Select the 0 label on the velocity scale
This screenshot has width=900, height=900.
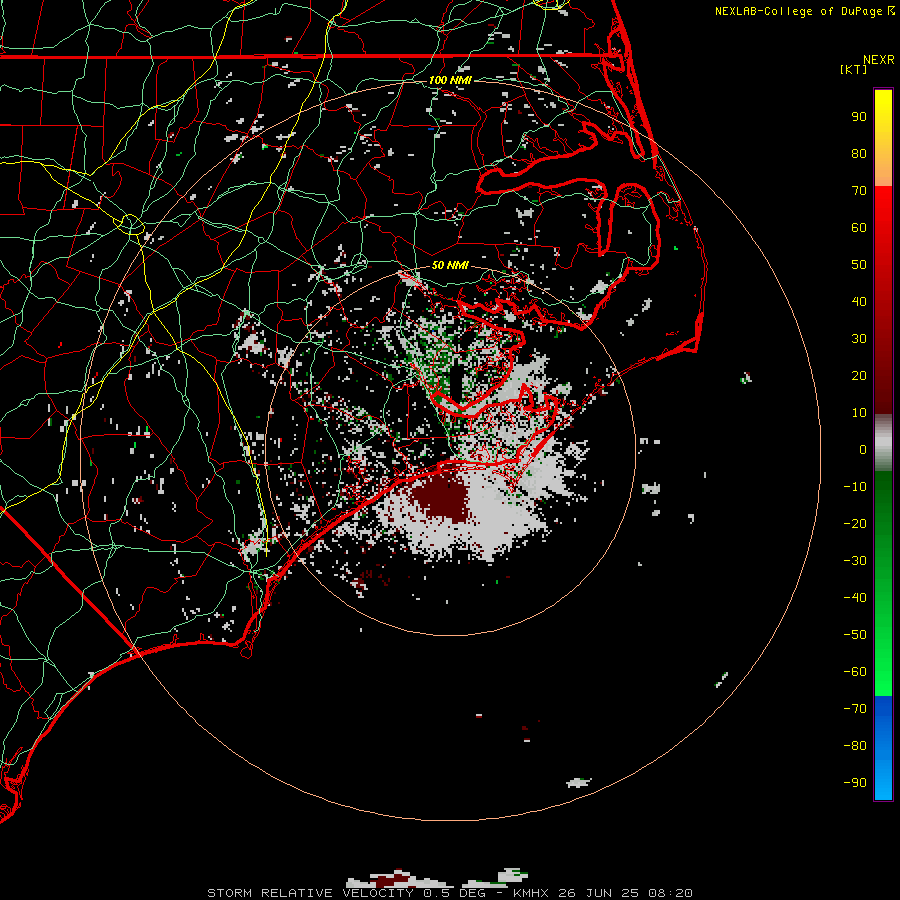click(x=863, y=449)
